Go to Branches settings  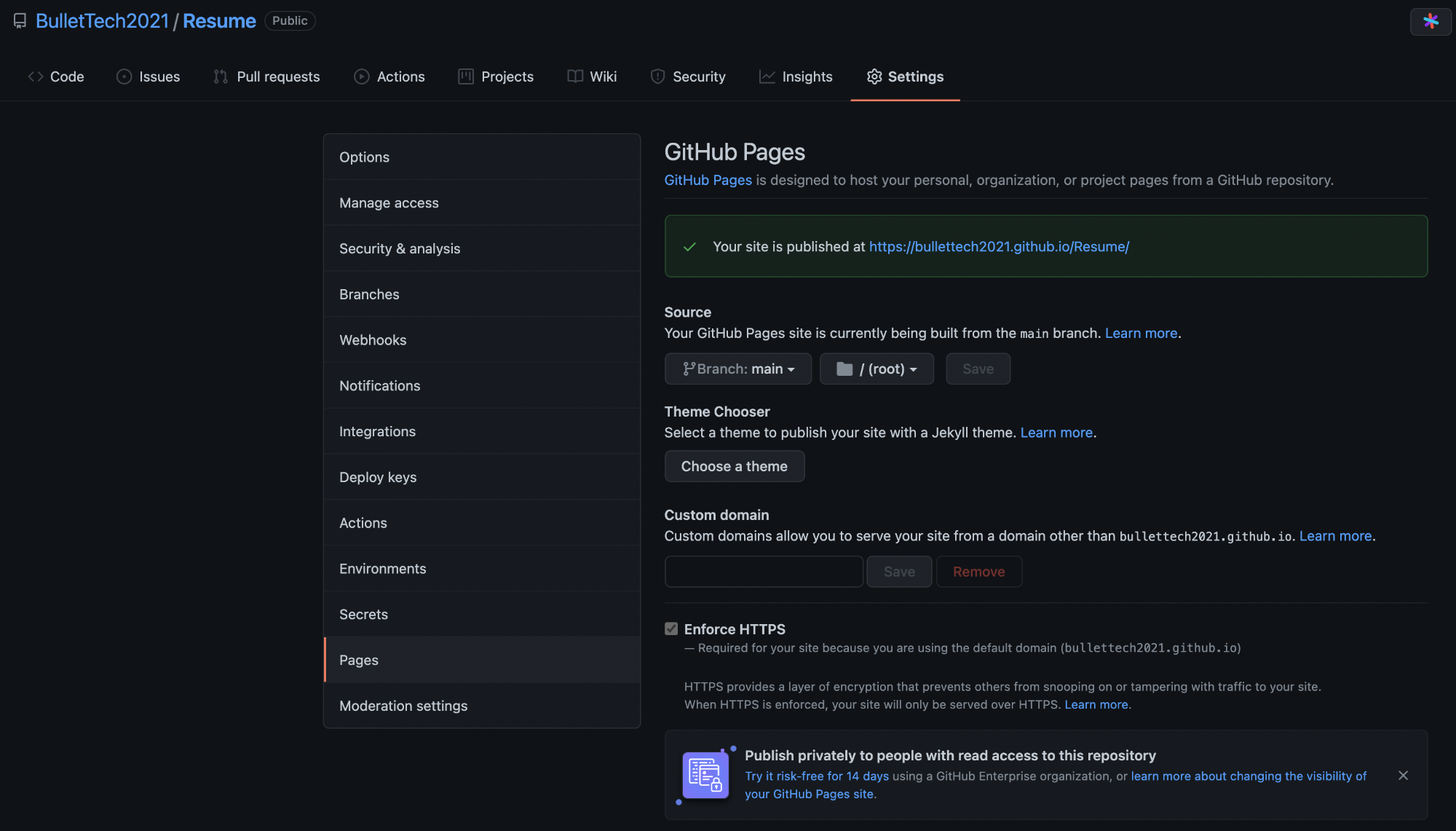[x=481, y=294]
